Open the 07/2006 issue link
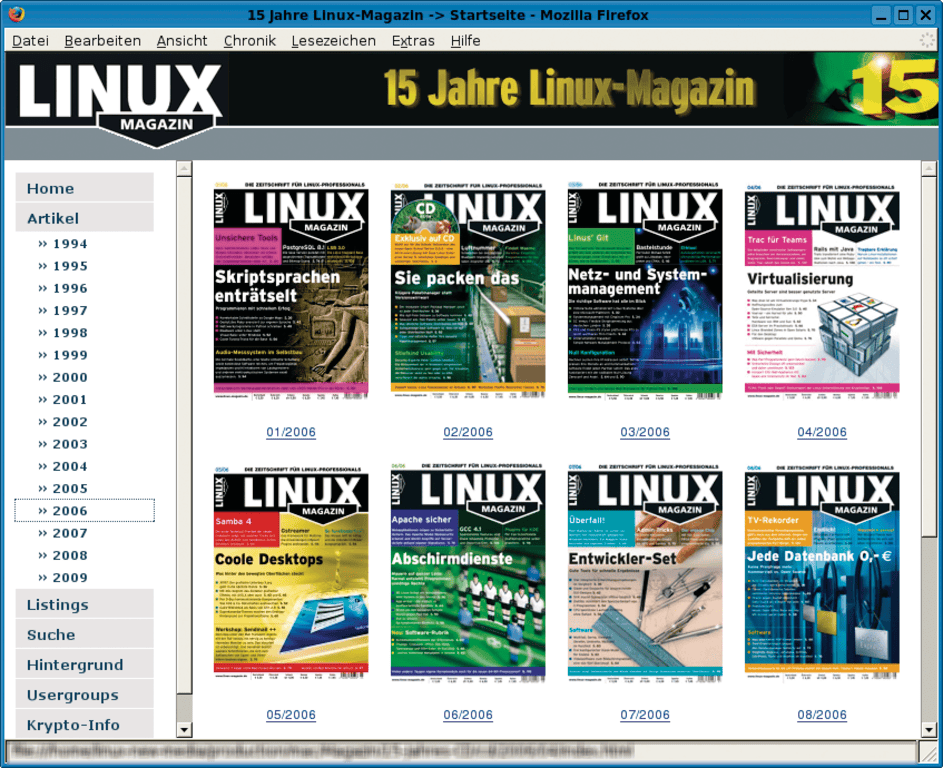Viewport: 943px width, 768px height. tap(645, 714)
